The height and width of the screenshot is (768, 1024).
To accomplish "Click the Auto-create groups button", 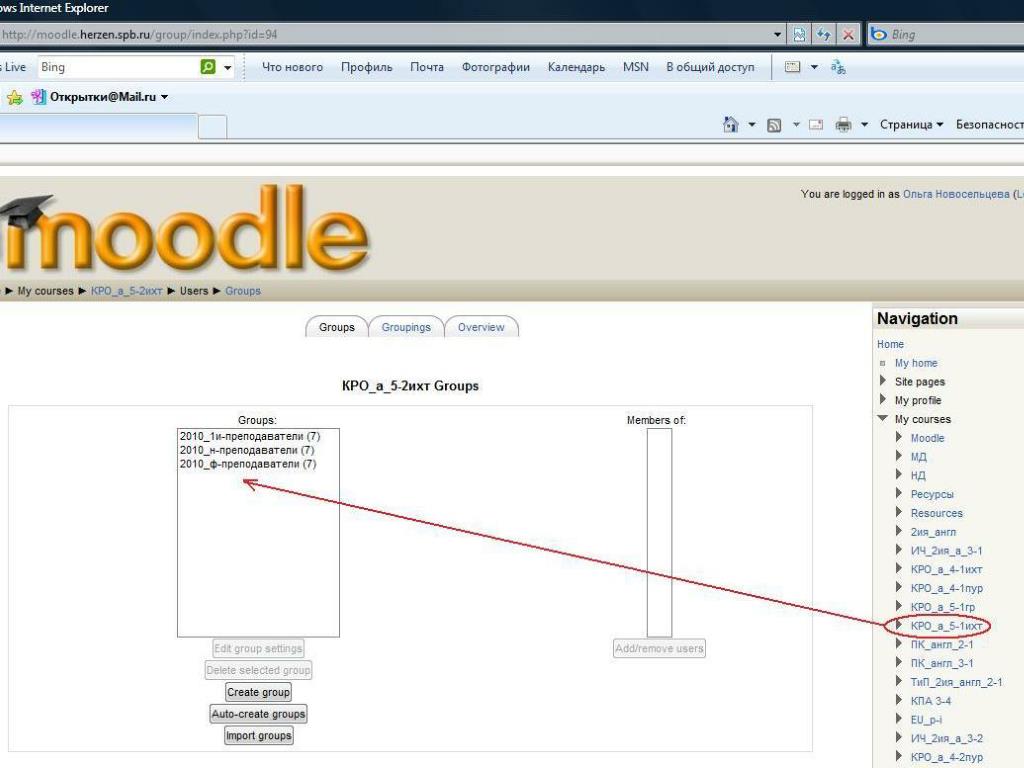I will coord(259,714).
